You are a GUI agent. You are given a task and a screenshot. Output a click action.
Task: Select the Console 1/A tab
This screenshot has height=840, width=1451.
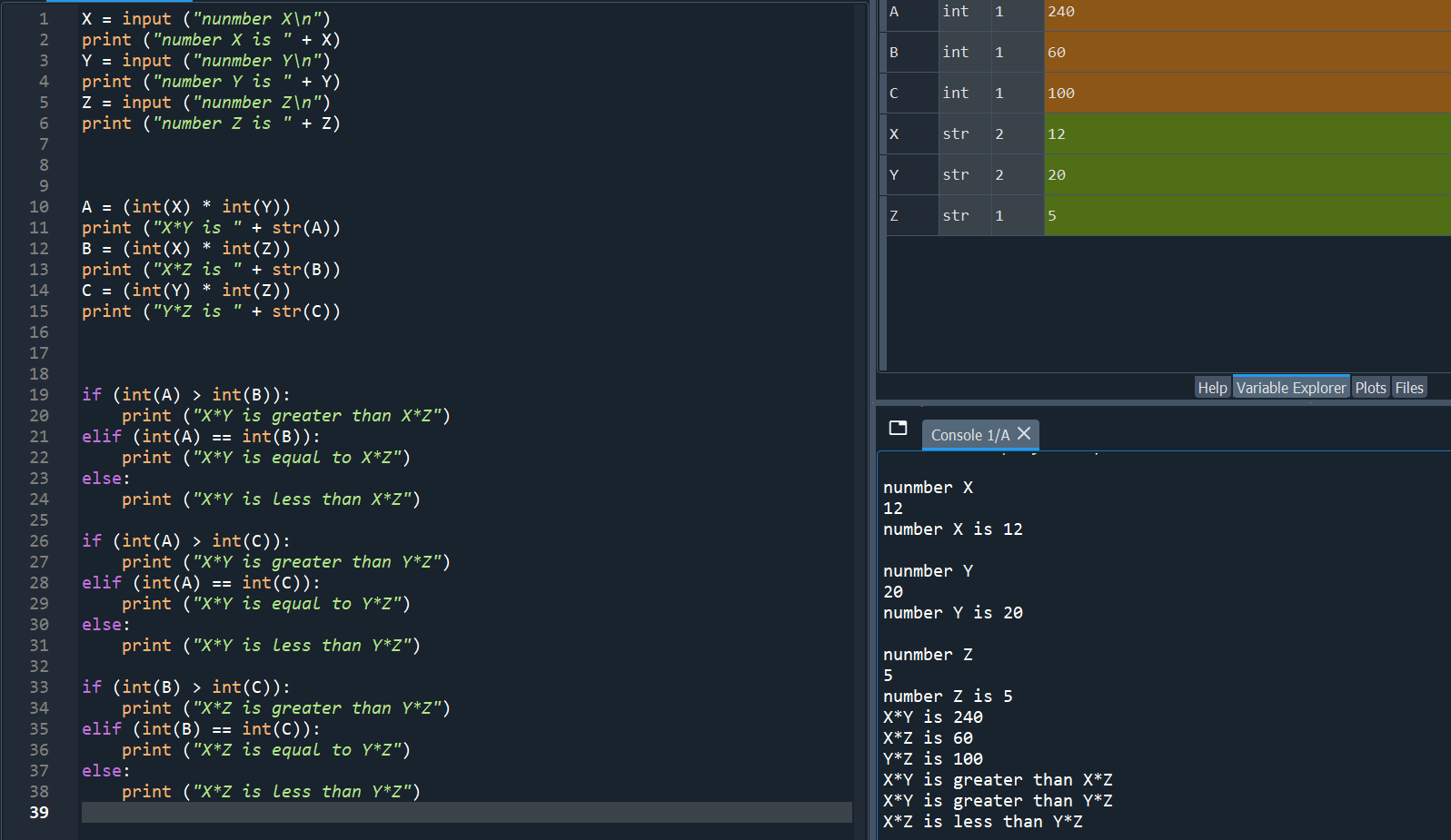click(x=969, y=435)
